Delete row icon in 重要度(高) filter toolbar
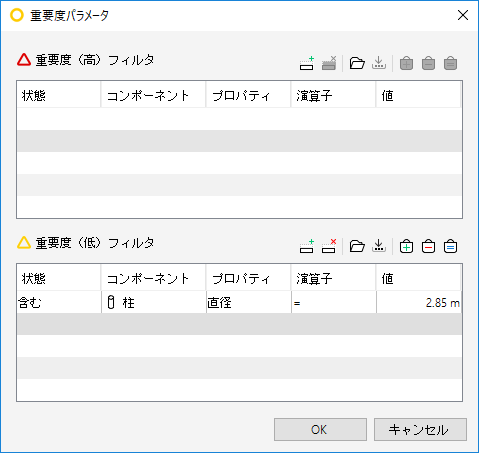Screen dimensions: 479x453 [329, 63]
